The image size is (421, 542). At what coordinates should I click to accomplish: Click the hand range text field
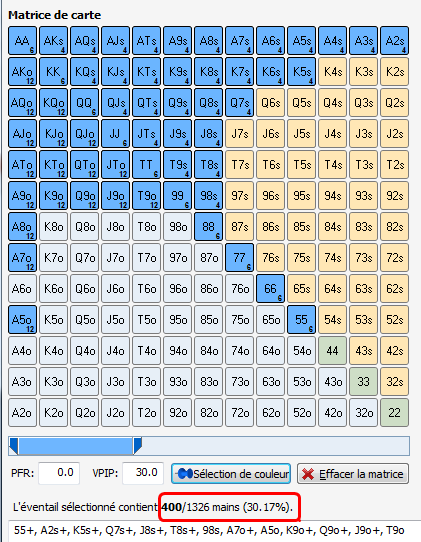coord(214,531)
